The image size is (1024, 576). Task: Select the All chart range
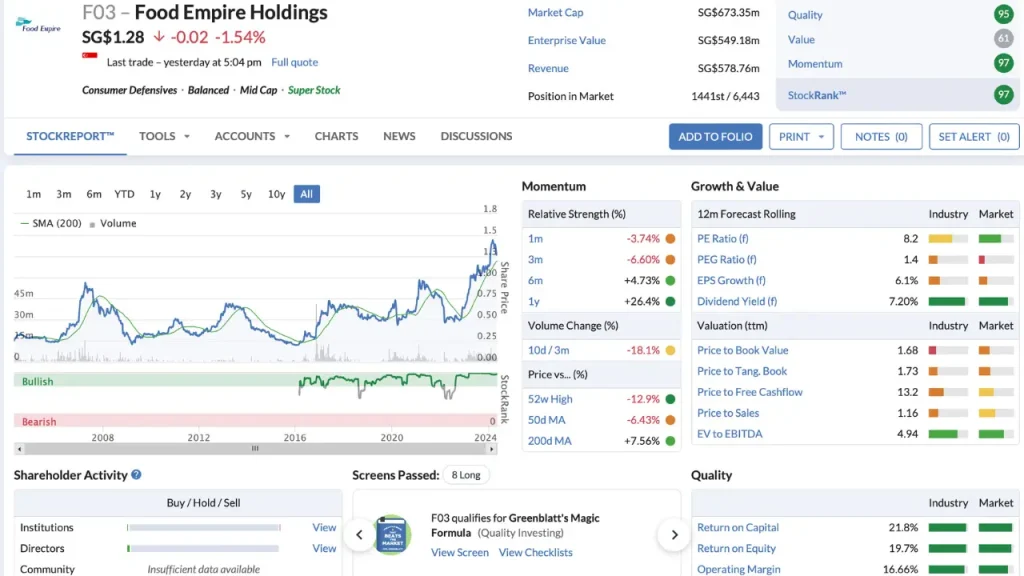point(306,194)
